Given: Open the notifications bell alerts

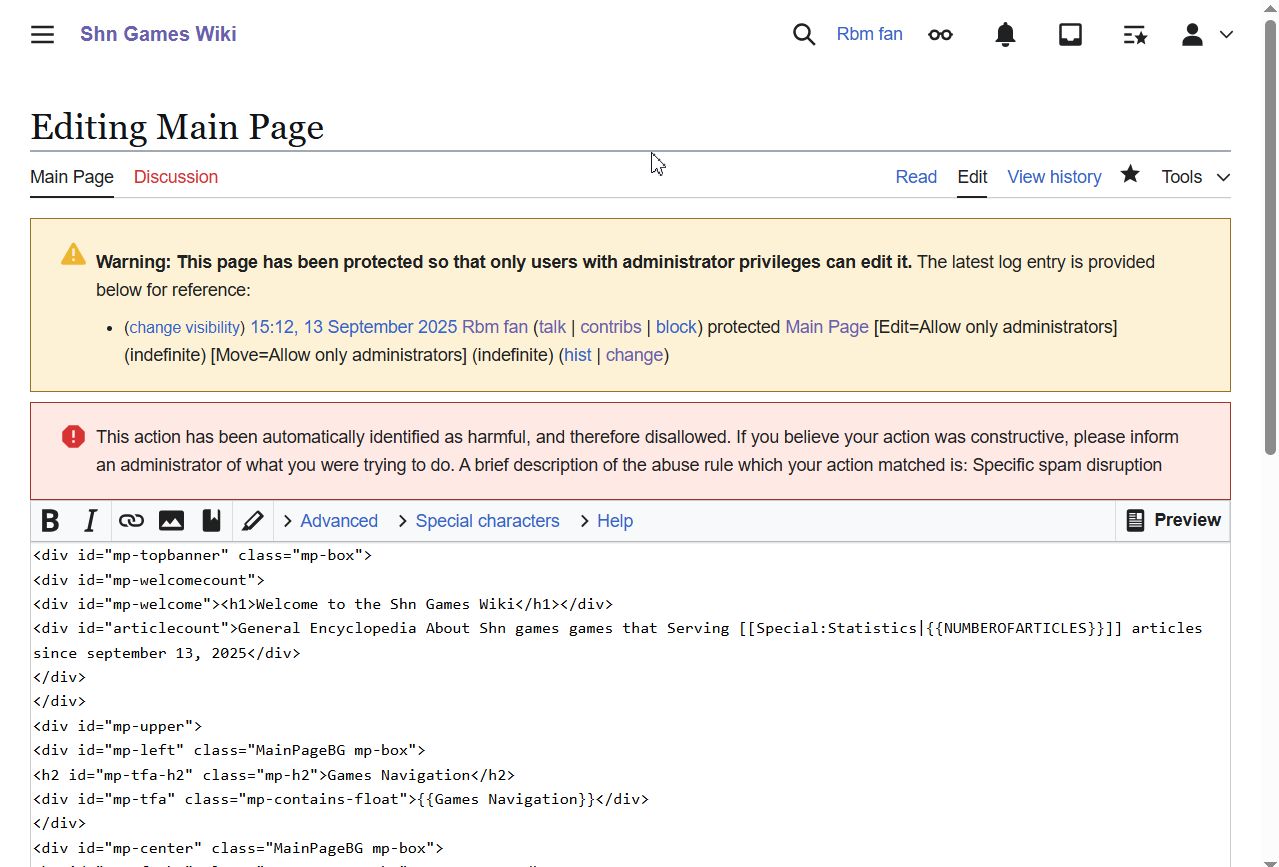Looking at the screenshot, I should point(1005,35).
